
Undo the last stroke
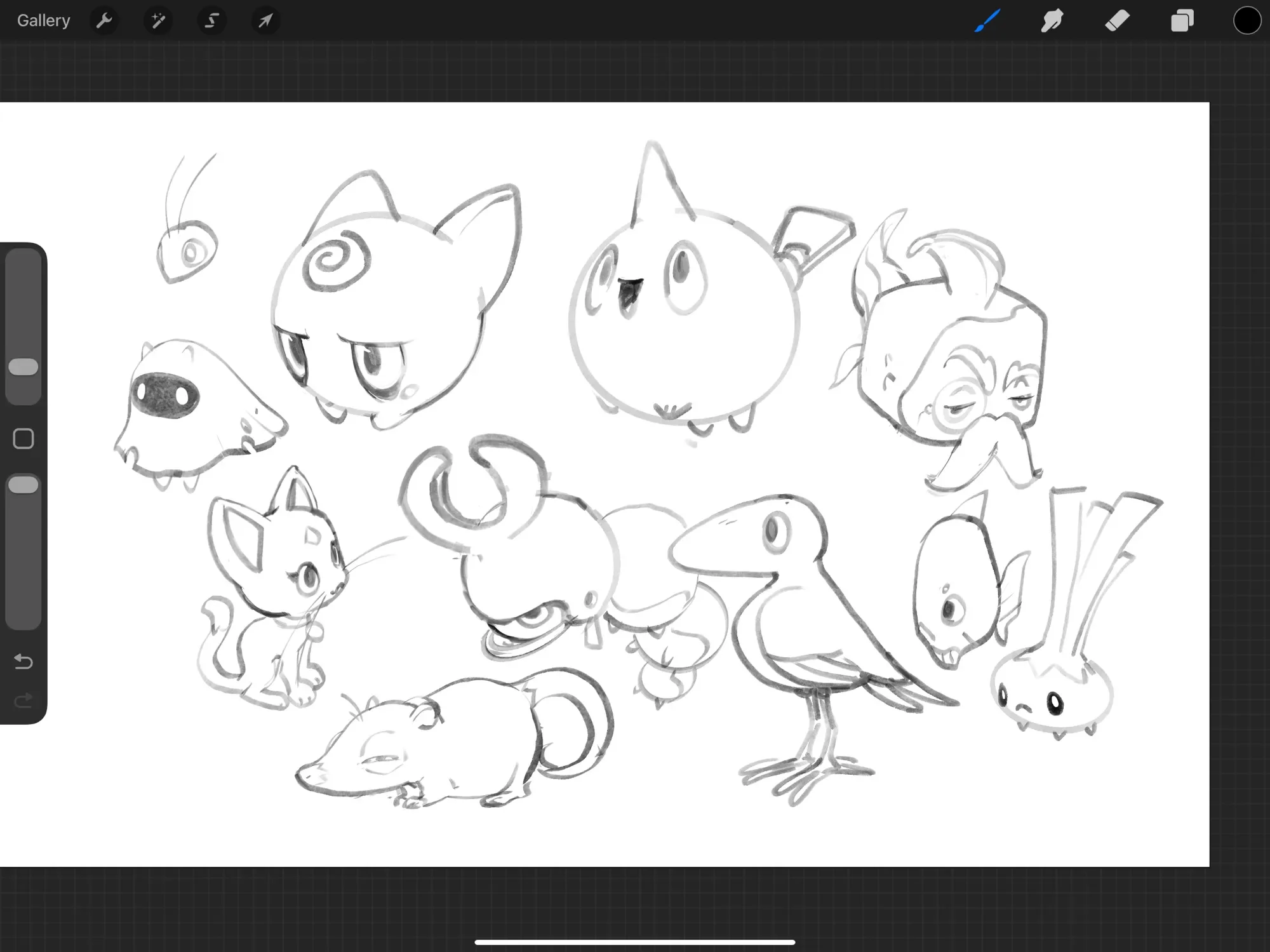point(23,662)
